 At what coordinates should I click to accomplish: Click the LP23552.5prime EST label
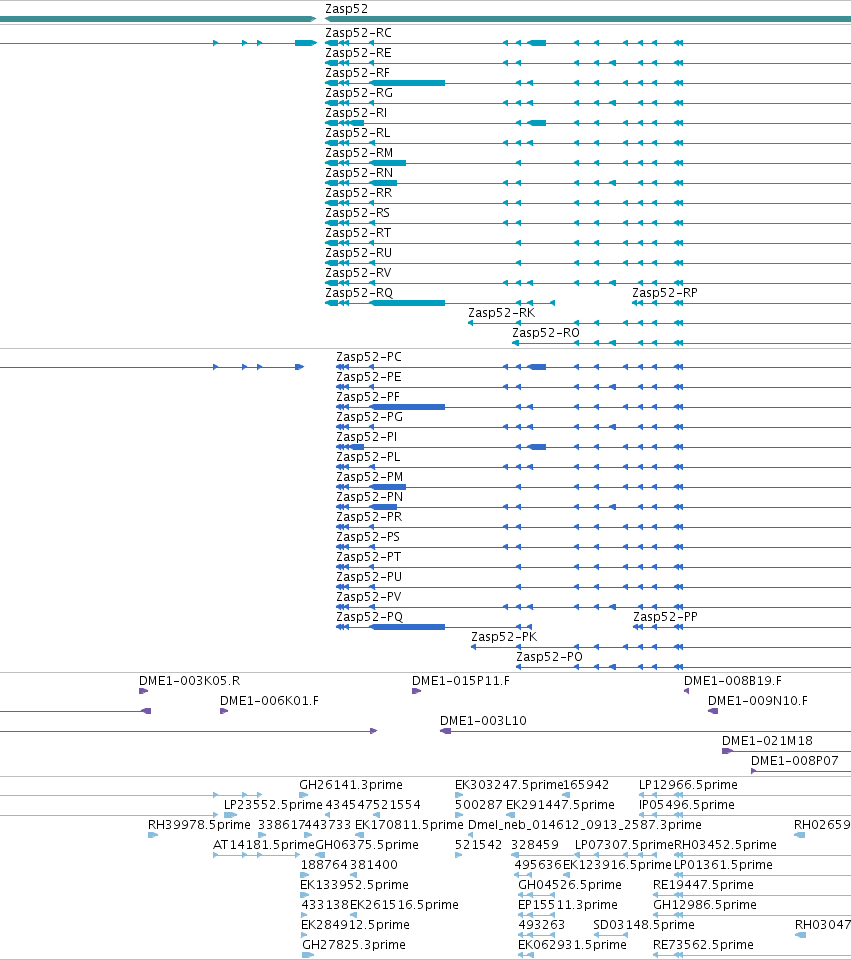273,805
